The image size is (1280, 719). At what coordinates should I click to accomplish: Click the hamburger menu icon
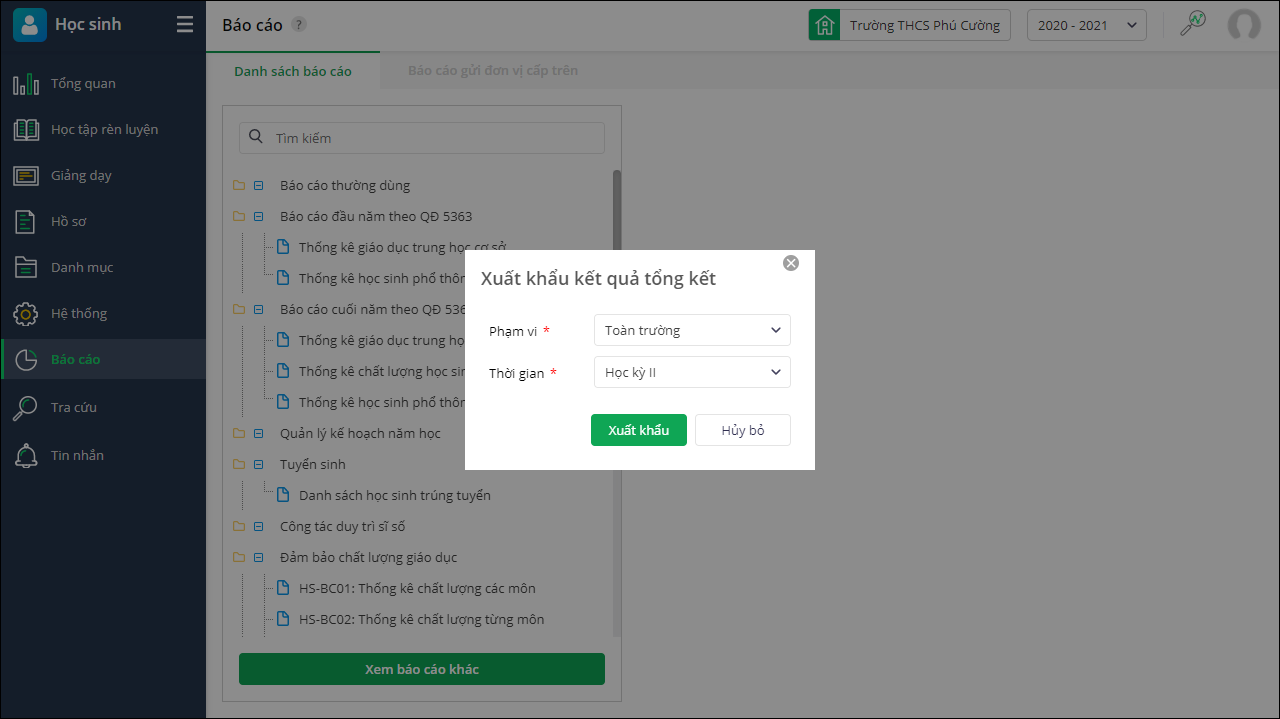click(185, 25)
